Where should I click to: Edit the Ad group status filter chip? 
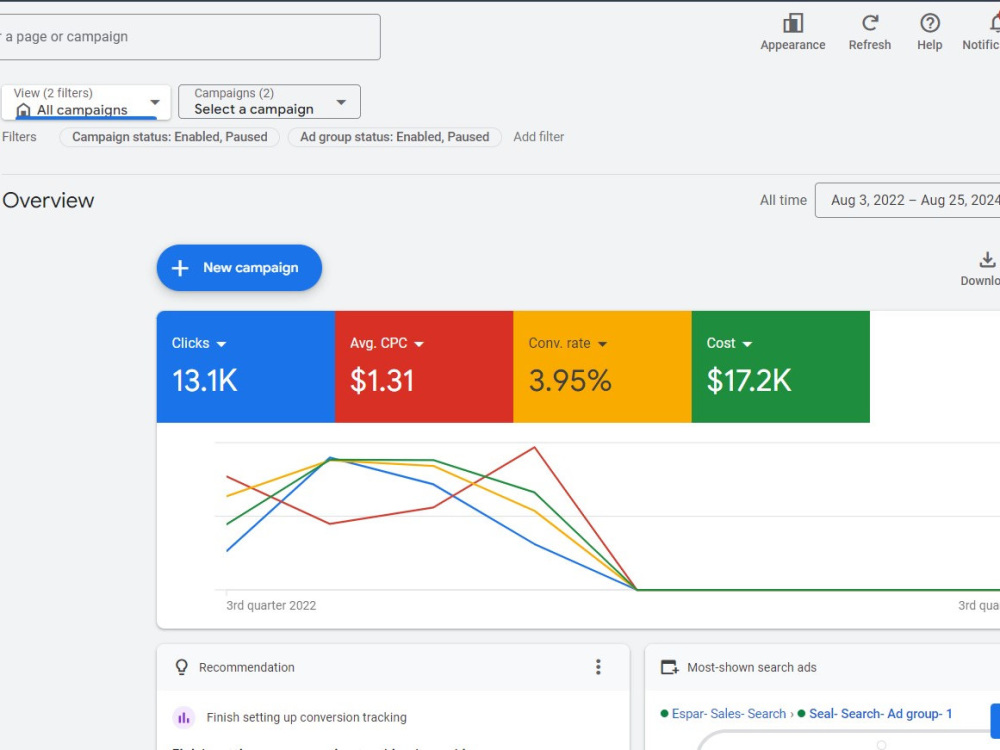pyautogui.click(x=395, y=137)
